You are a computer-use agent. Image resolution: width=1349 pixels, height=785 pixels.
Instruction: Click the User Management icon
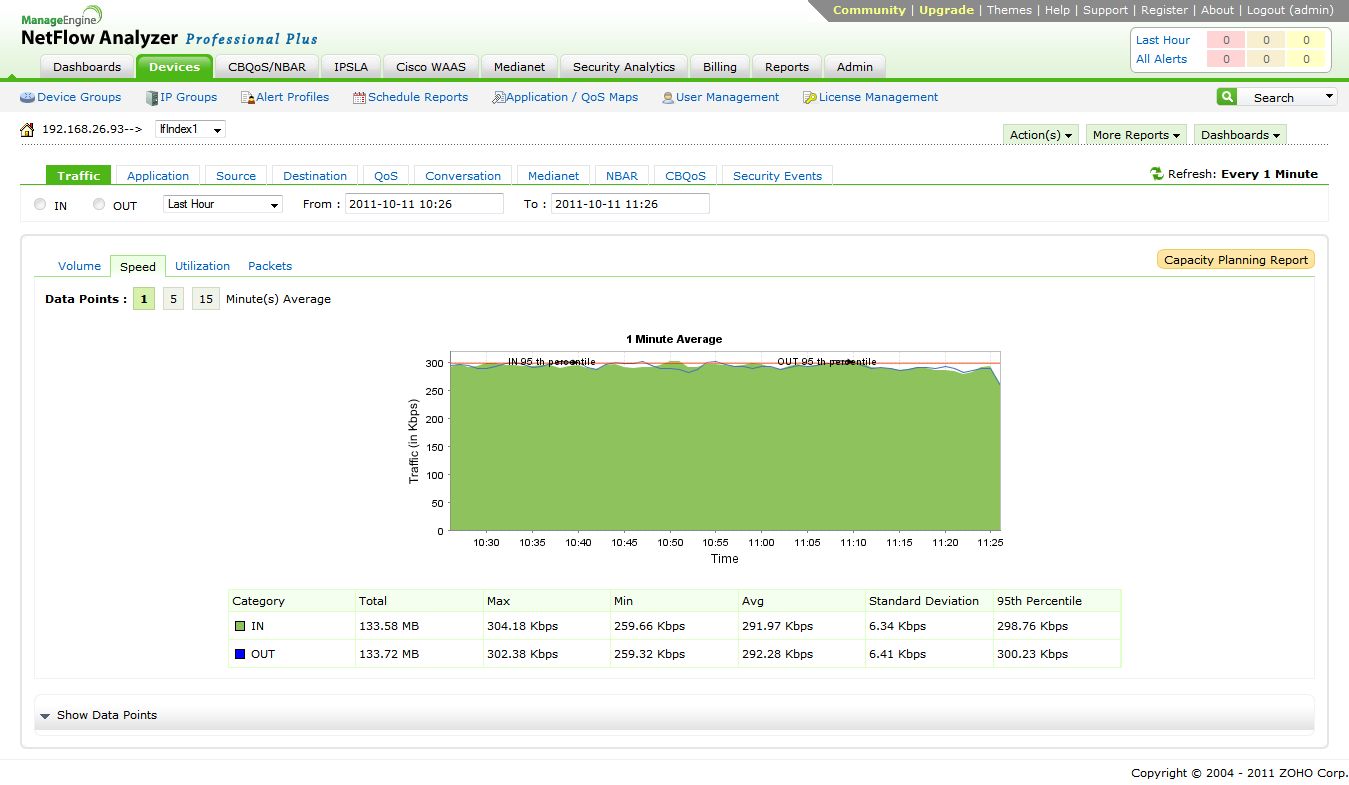(x=668, y=98)
